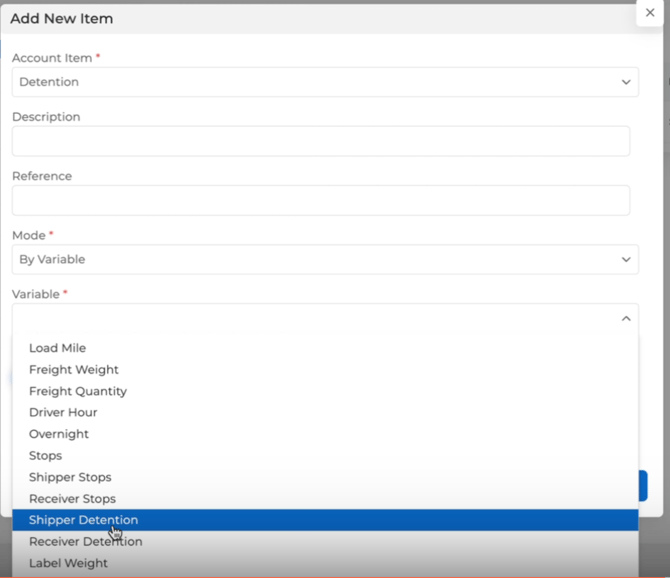670x578 pixels.
Task: Click the Variable field up-chevron icon
Action: [x=626, y=318]
